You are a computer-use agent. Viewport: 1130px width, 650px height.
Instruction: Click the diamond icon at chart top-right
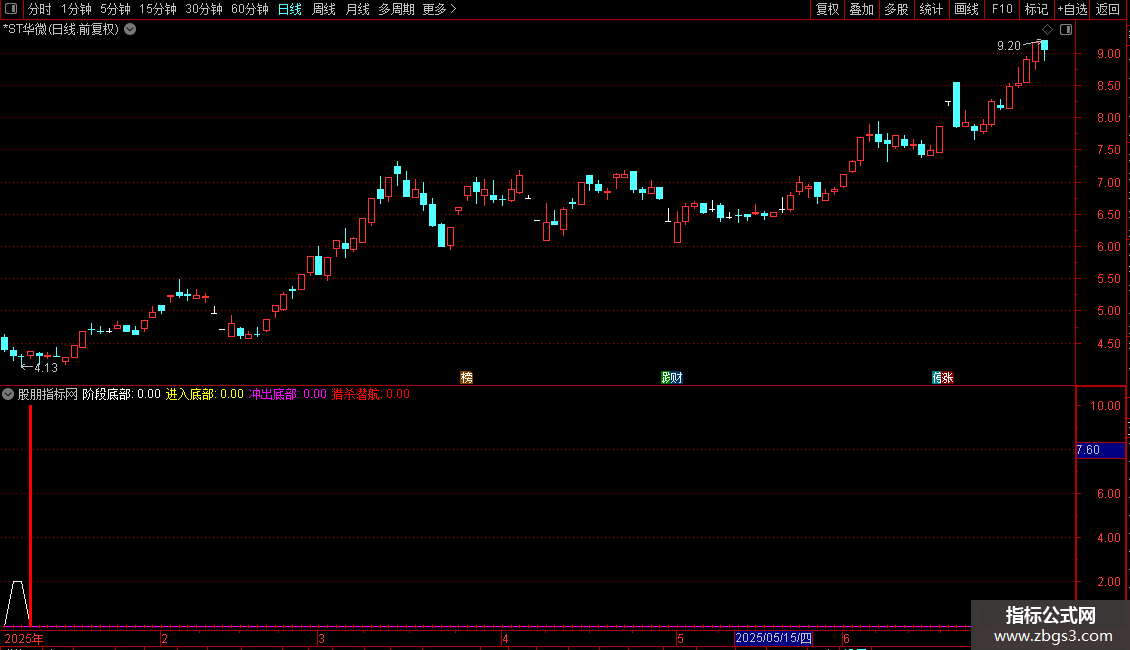tap(1048, 30)
